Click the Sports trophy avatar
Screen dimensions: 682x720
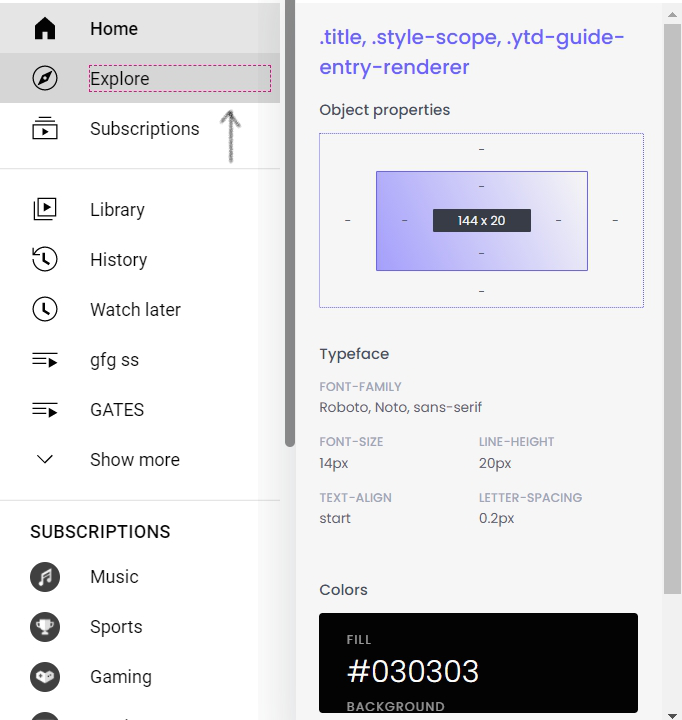(x=45, y=627)
